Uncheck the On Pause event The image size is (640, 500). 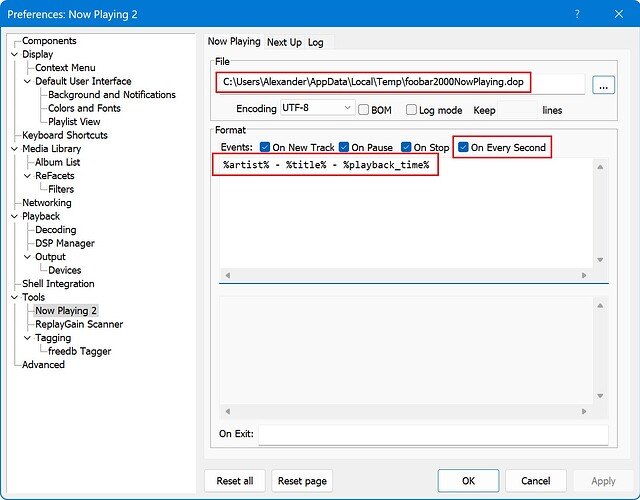pos(344,147)
